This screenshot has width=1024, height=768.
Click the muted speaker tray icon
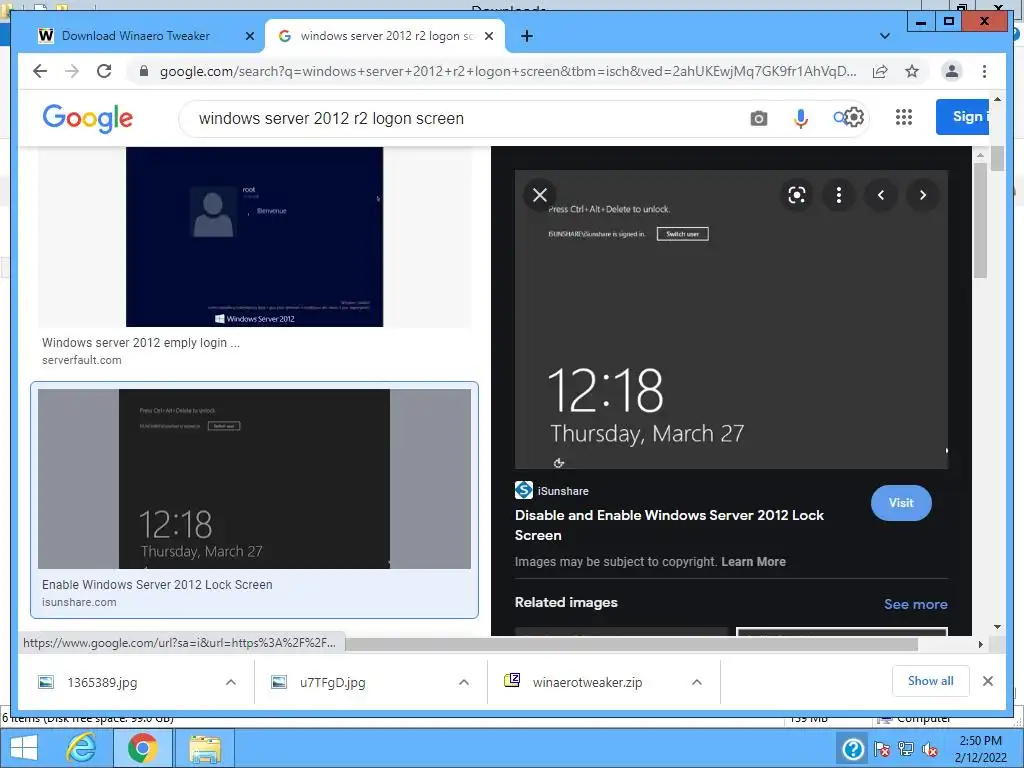point(930,749)
